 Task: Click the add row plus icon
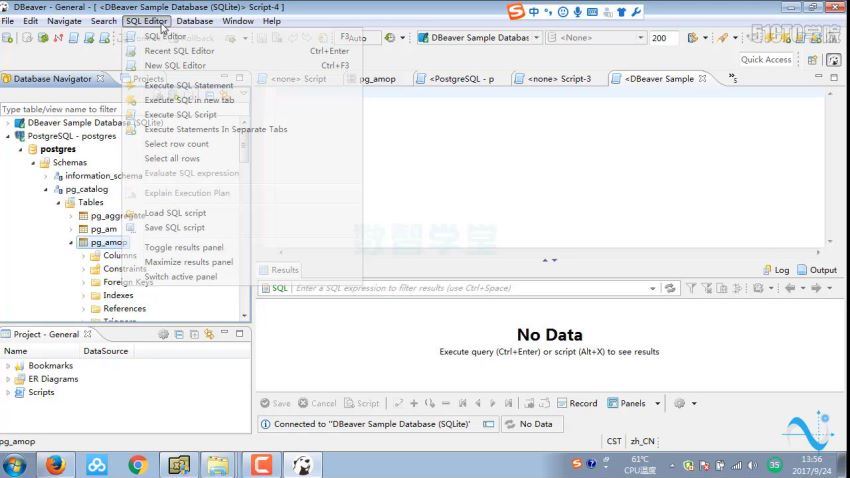coord(414,403)
